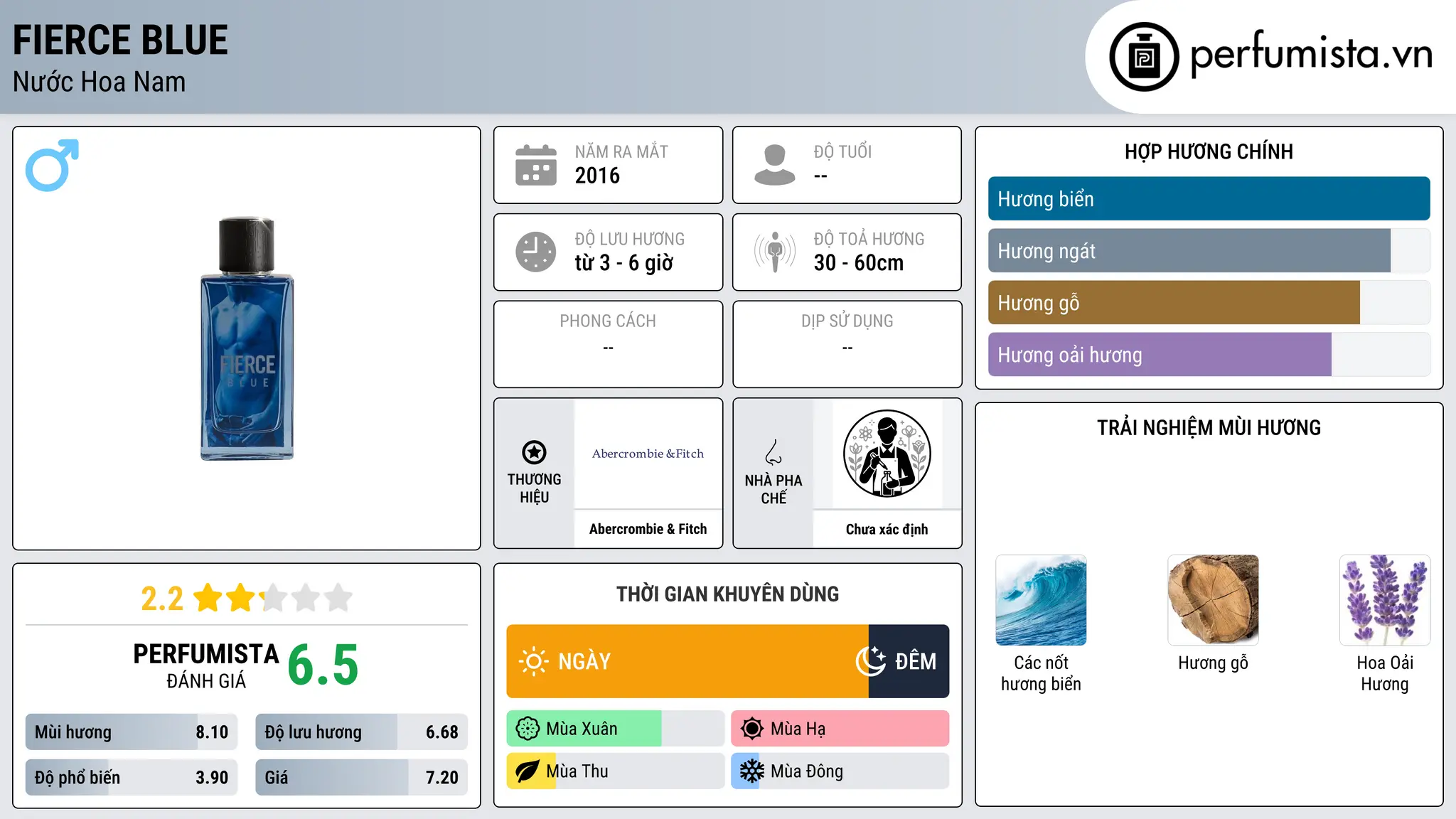The width and height of the screenshot is (1456, 819).
Task: Click the Mùa Hạ season bar
Action: click(x=840, y=729)
